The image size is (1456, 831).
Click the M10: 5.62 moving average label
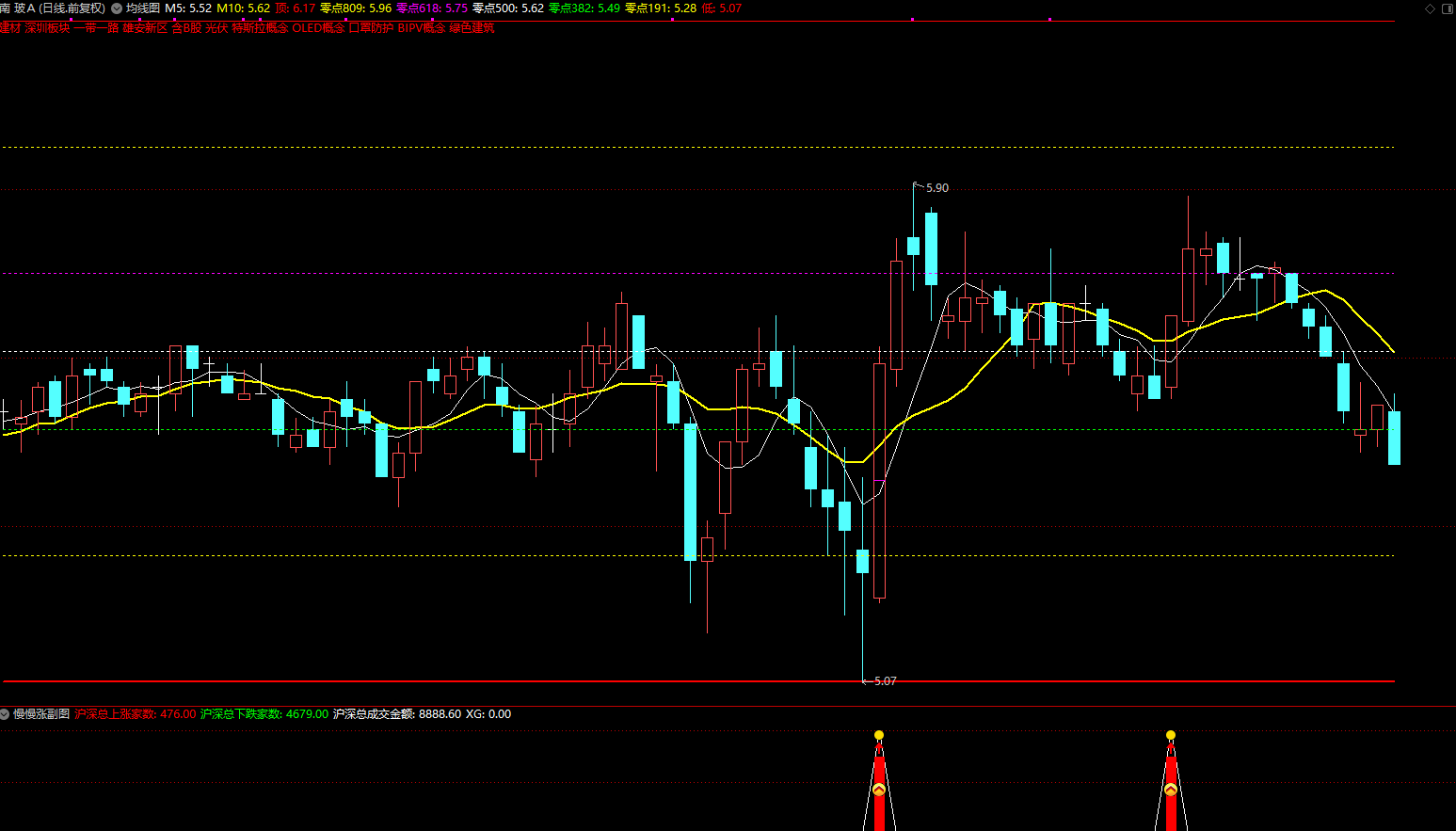pyautogui.click(x=244, y=8)
